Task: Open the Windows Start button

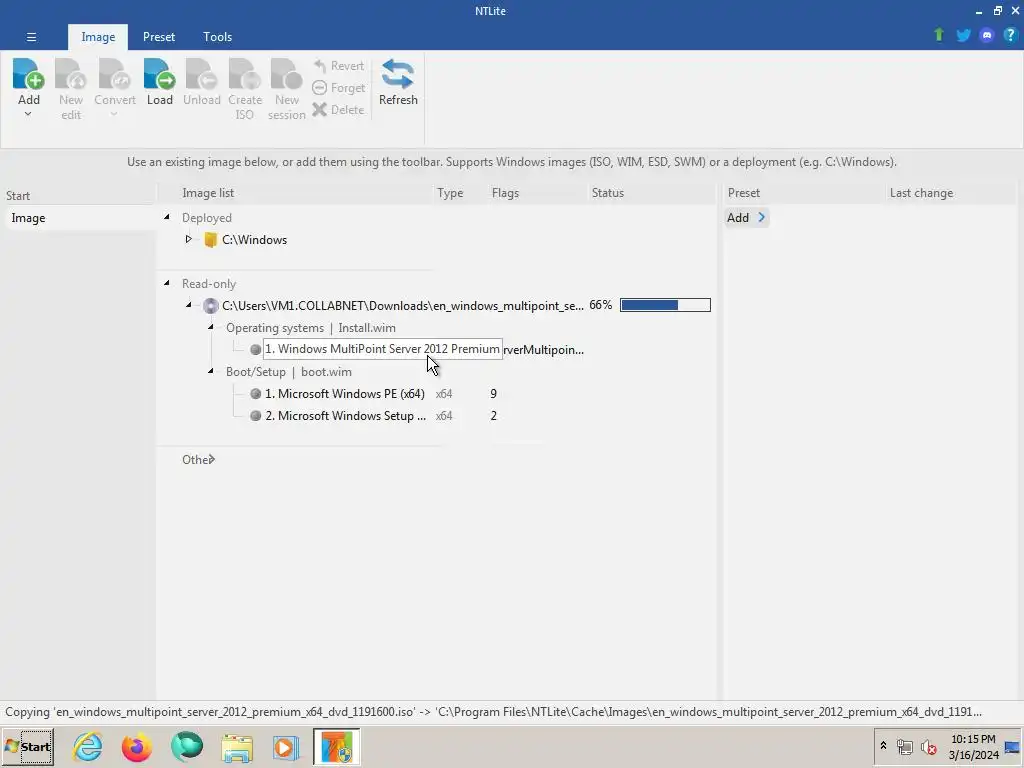Action: (28, 747)
